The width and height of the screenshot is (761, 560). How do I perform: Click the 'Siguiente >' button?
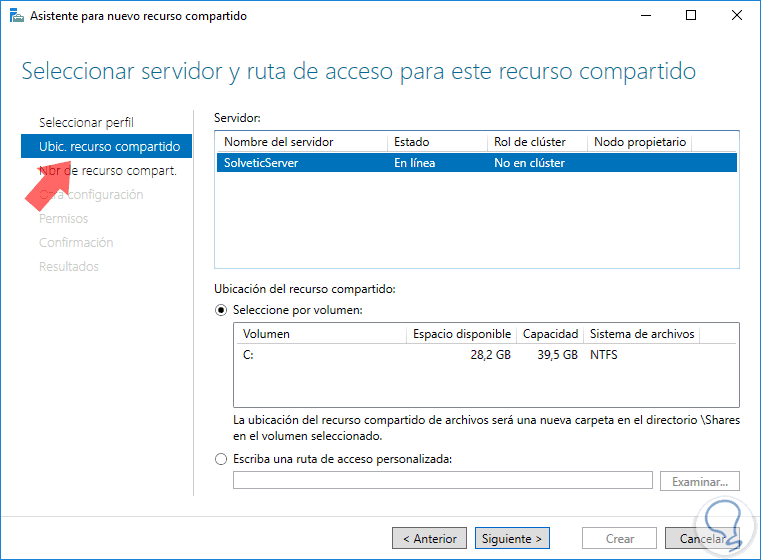(x=512, y=538)
